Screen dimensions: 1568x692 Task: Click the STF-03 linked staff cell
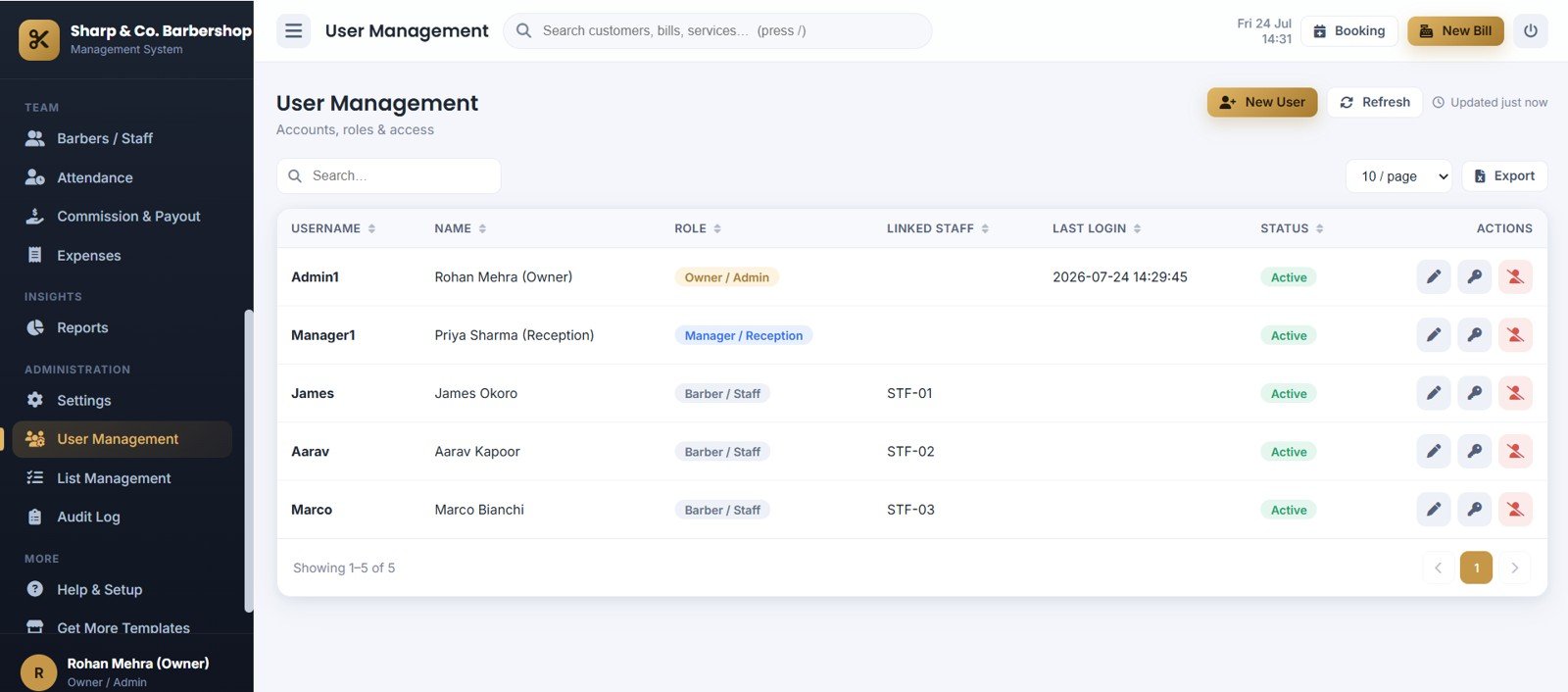[910, 510]
